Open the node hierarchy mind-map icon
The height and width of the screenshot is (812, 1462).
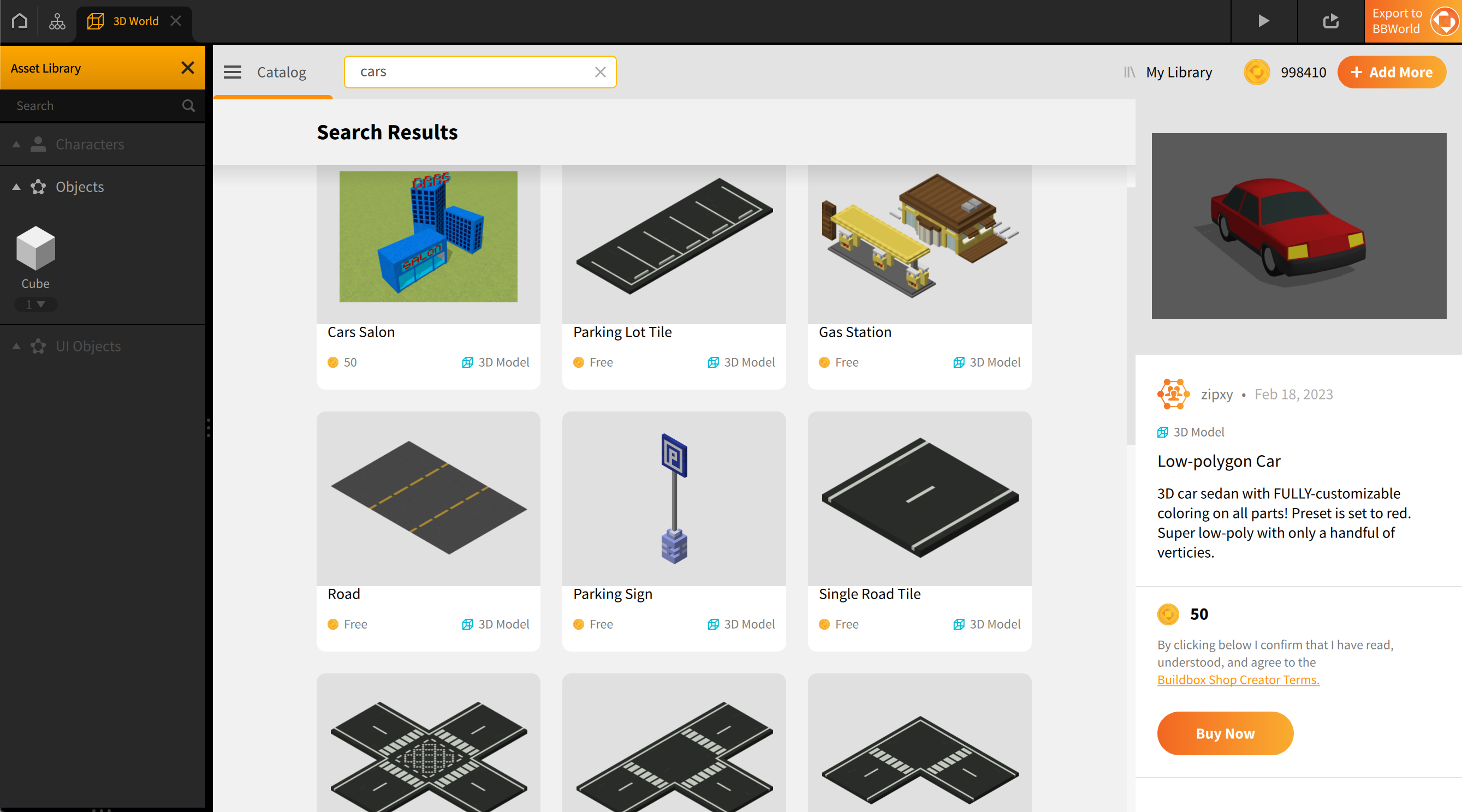[57, 21]
